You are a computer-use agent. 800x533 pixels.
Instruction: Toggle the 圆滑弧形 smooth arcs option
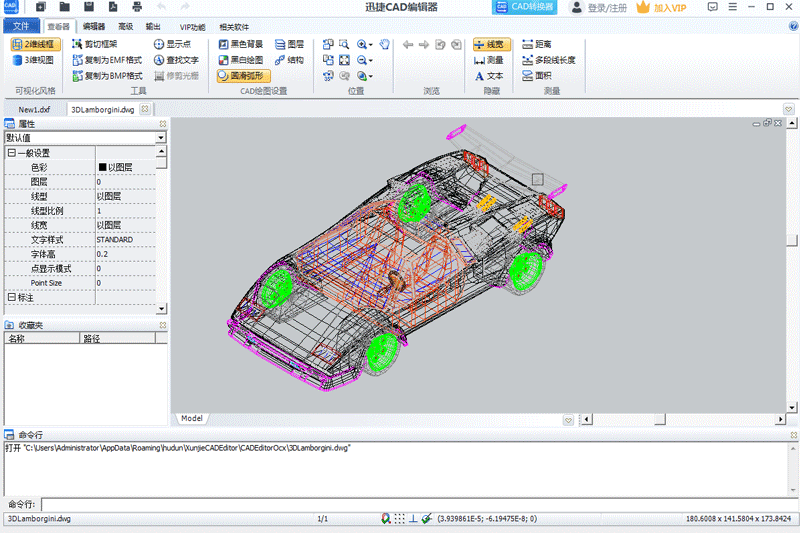point(243,76)
